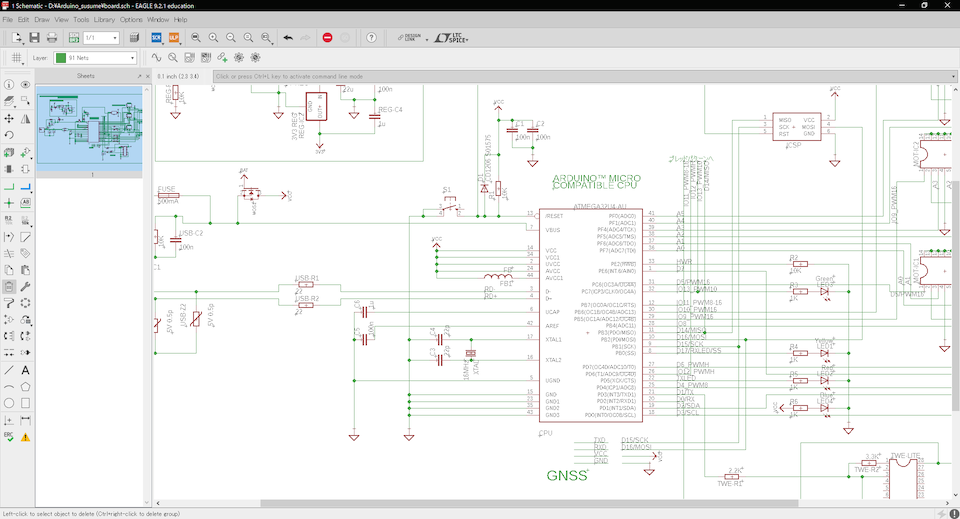Expand the Grid settings dropdown arrow
960x519 pixels.
point(23,62)
